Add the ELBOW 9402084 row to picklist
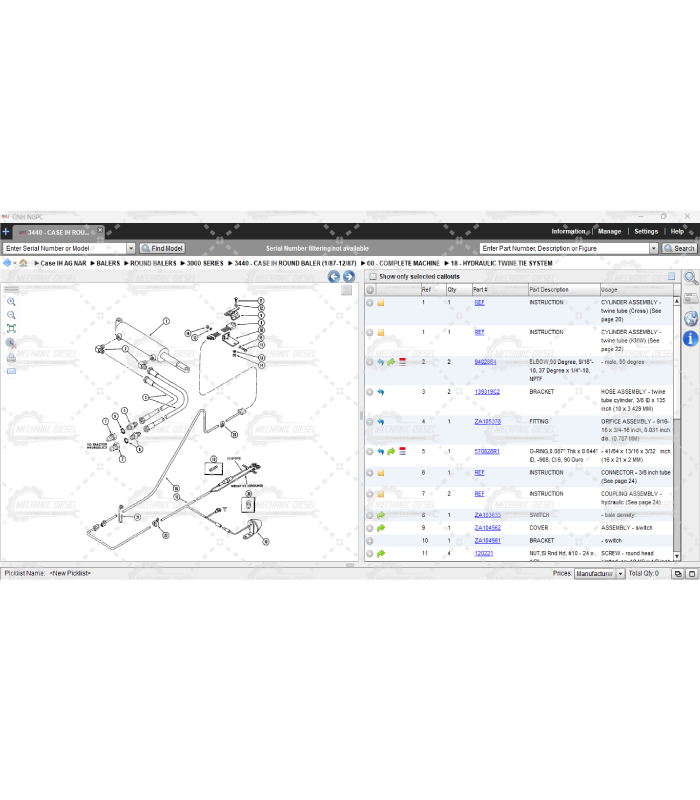This screenshot has height=800, width=700. [x=369, y=362]
